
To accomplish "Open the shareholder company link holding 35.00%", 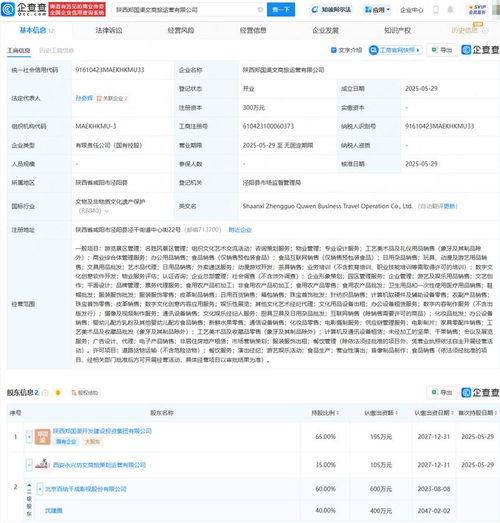I will click(99, 465).
